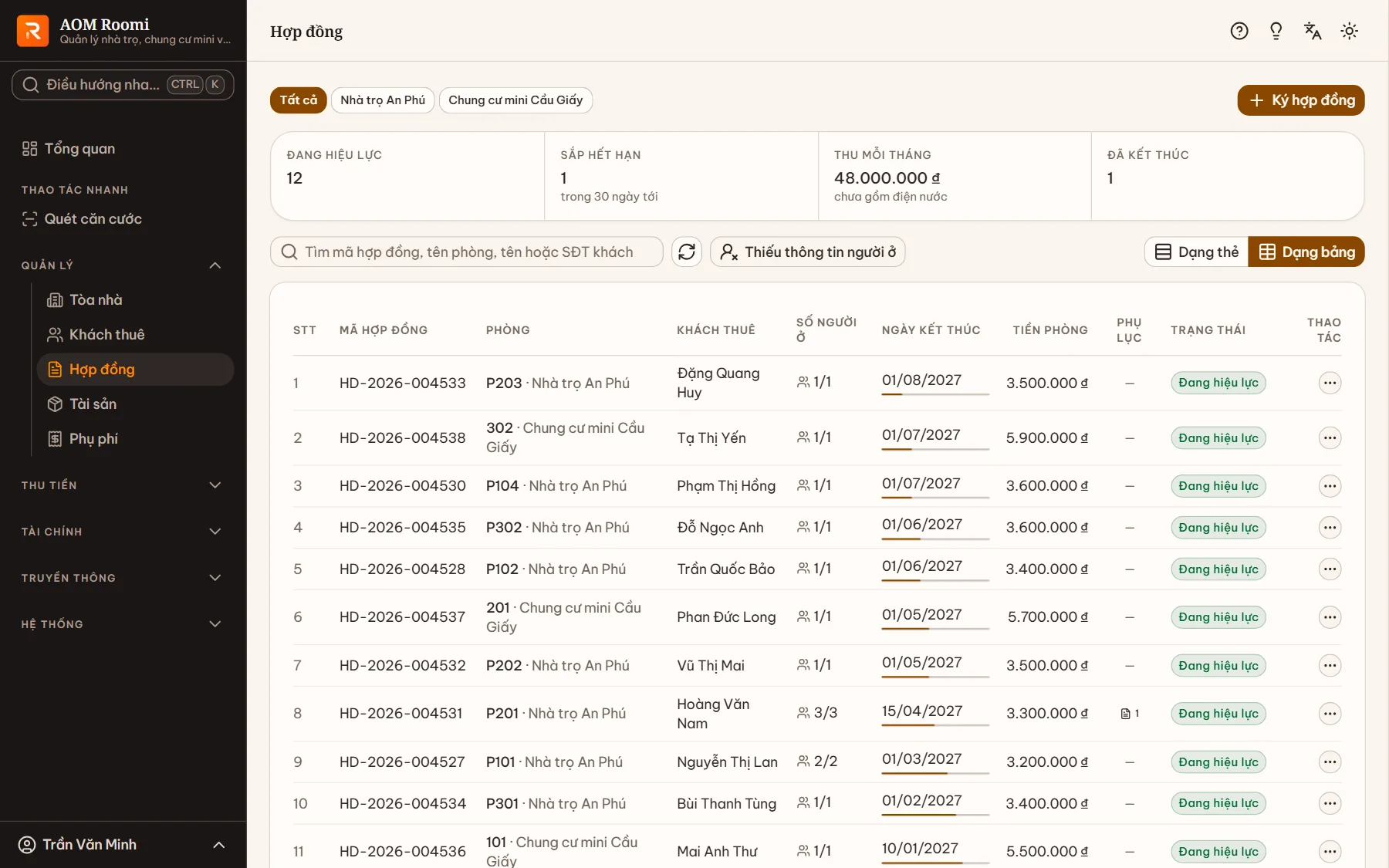
Task: Open actions menu for HD-2026-004535
Action: coord(1330,528)
